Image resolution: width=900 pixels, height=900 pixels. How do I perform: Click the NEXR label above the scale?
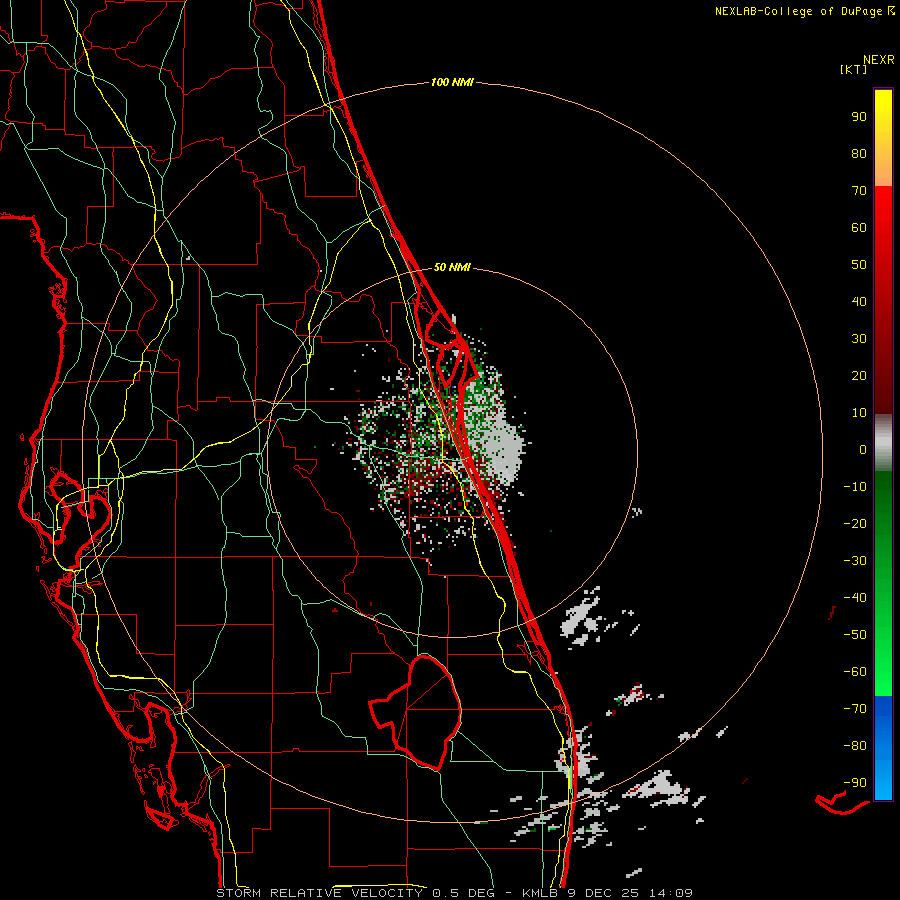879,60
